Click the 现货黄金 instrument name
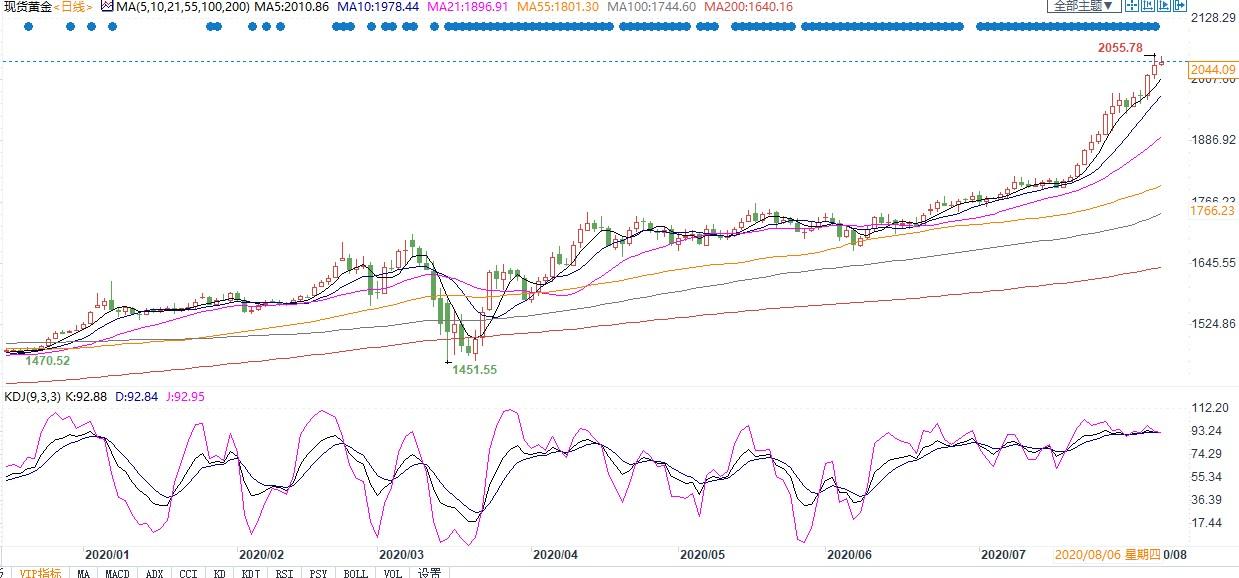Screen dimensions: 1239x578 point(27,7)
